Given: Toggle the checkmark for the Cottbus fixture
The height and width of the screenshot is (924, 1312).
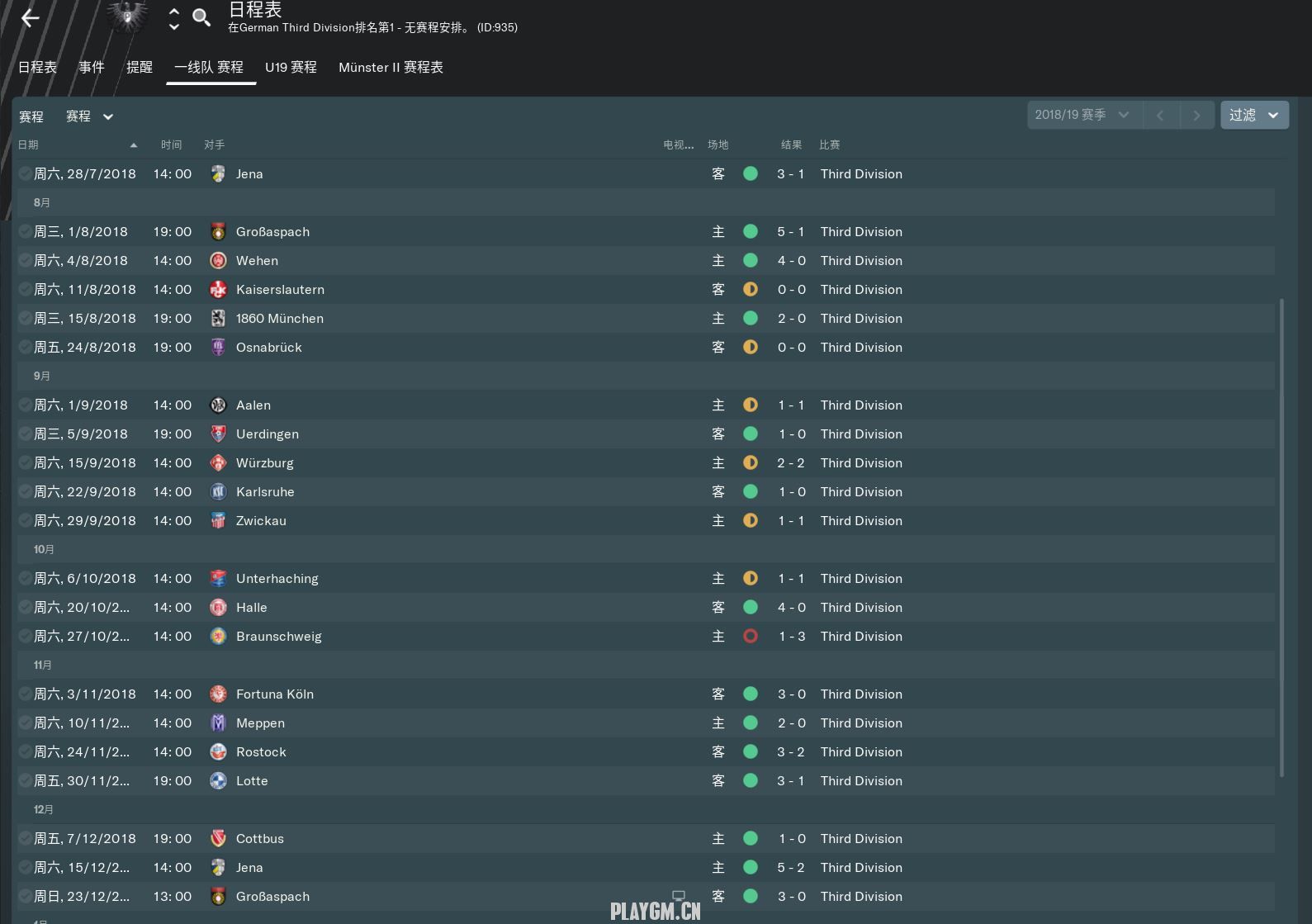Looking at the screenshot, I should pos(26,839).
